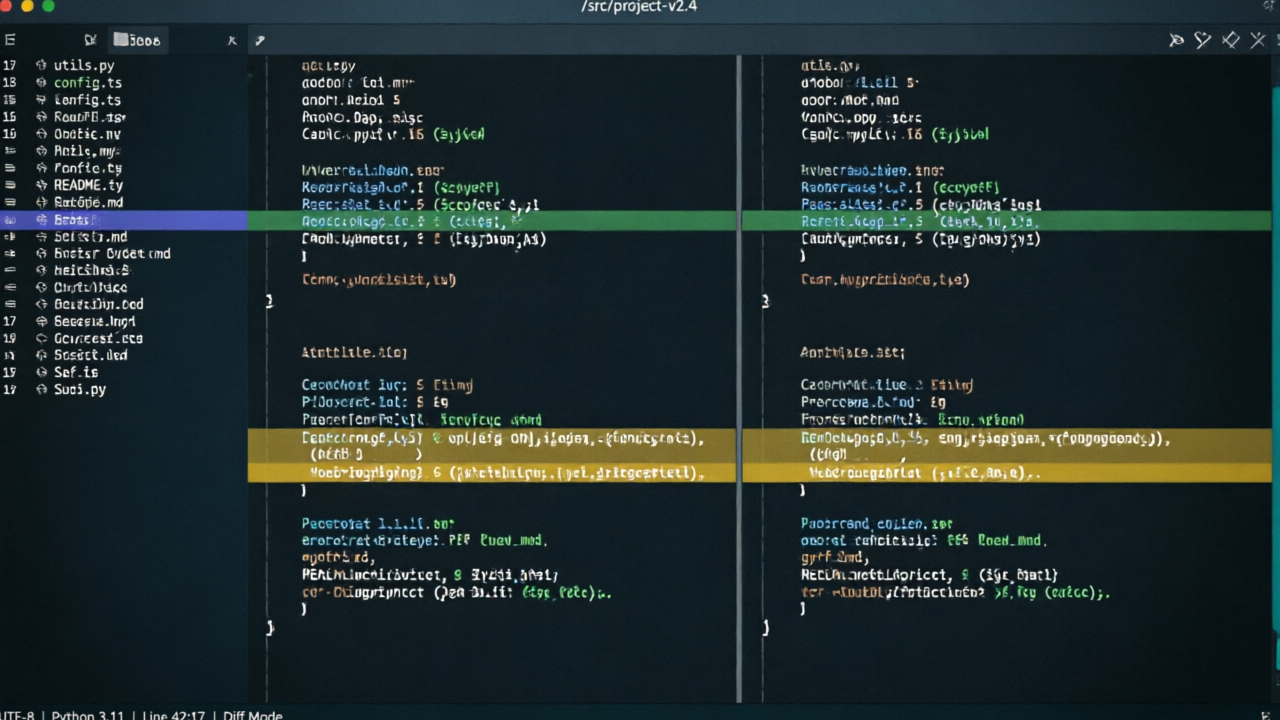This screenshot has height=720, width=1280.
Task: Open the green config.ts file entry
Action: 87,83
